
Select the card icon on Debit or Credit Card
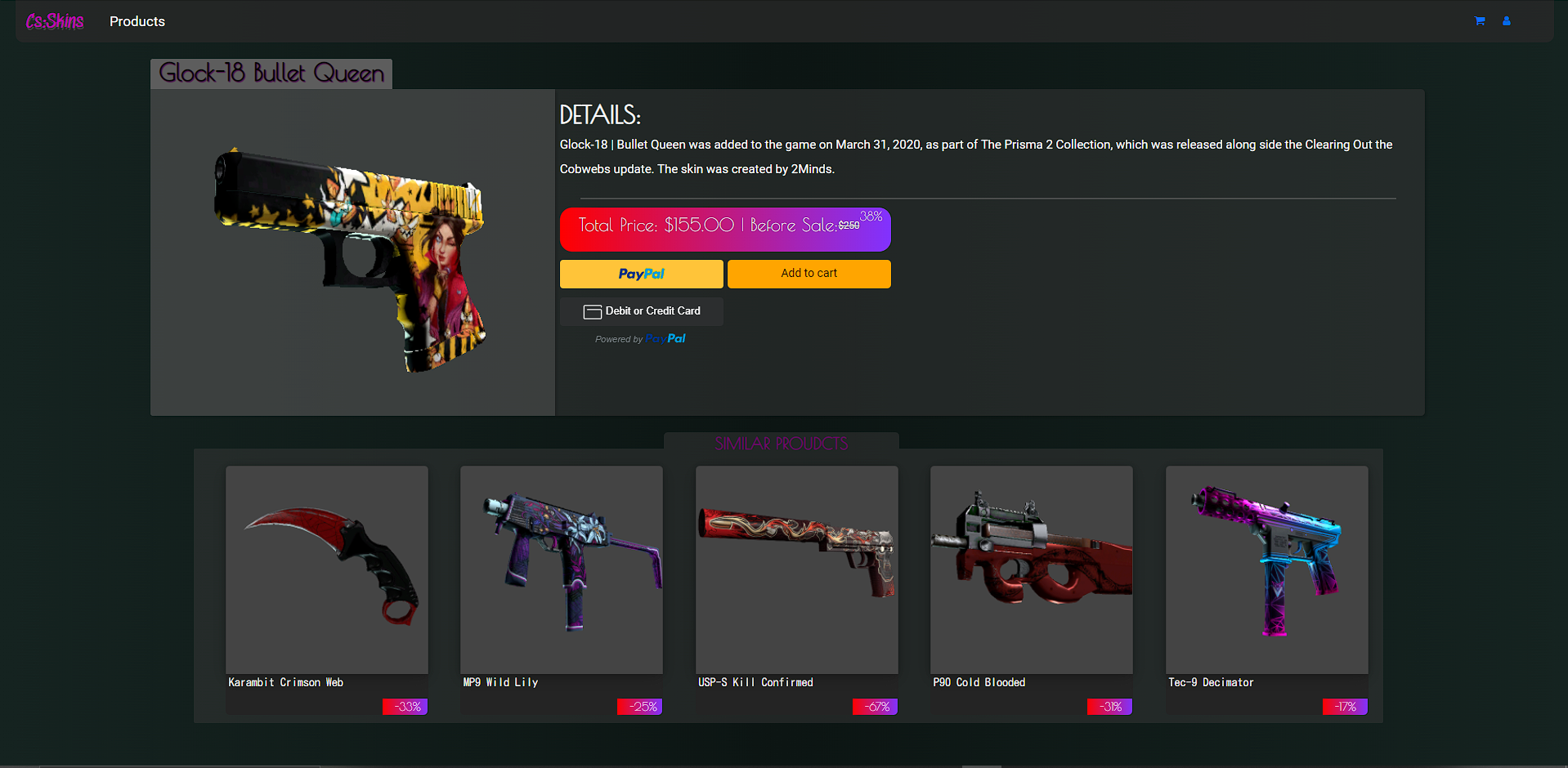pos(593,311)
